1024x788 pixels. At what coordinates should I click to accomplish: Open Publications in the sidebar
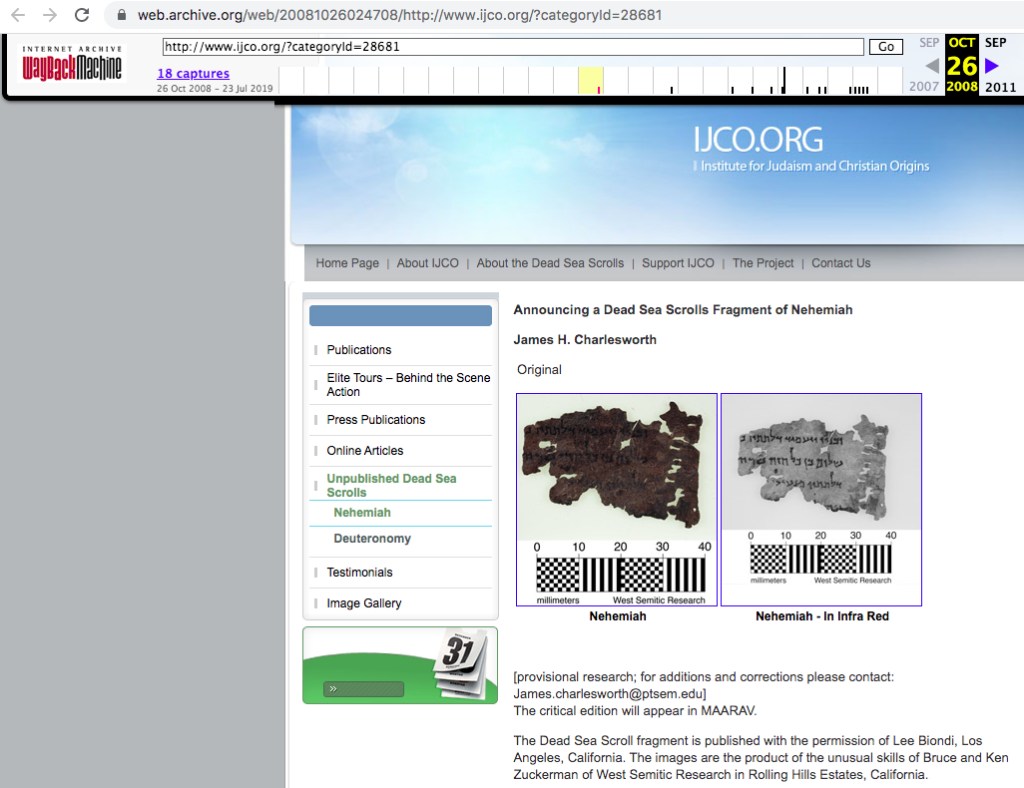(359, 350)
